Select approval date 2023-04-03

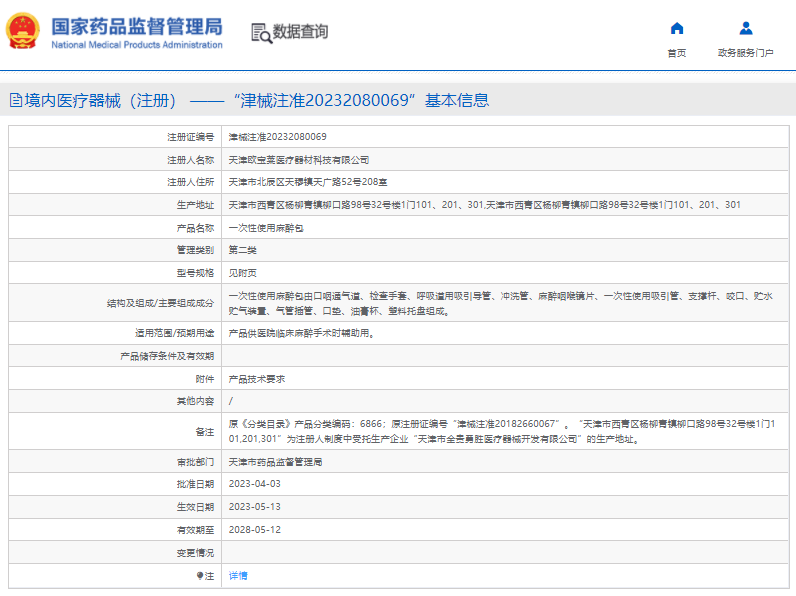[x=254, y=484]
